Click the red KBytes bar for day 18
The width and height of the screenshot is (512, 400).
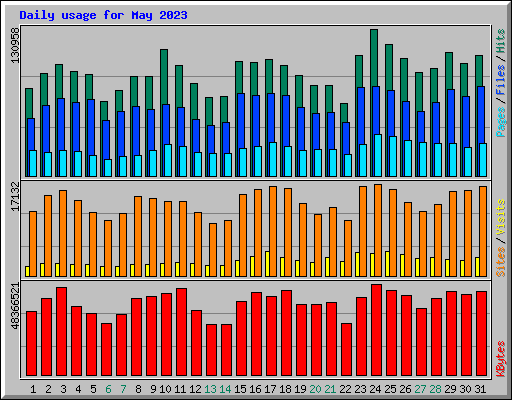tap(286, 333)
